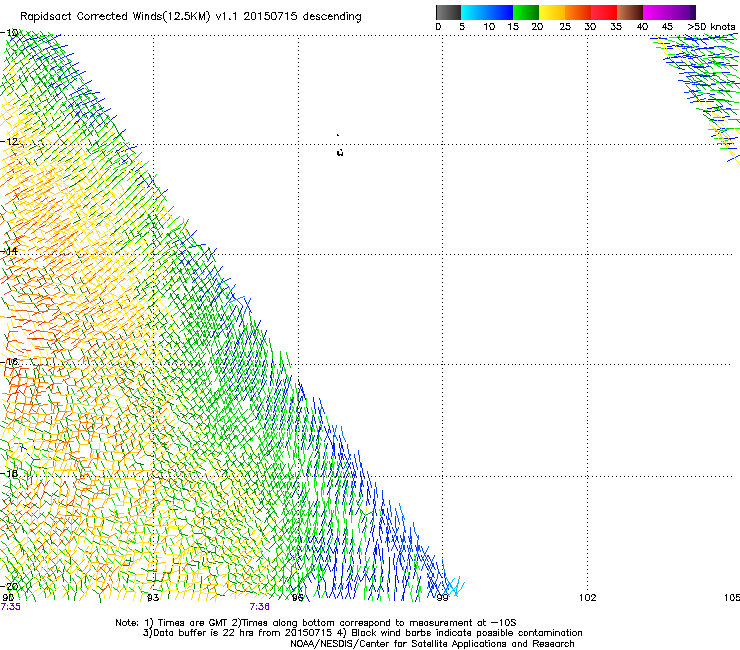Click the -18 latitude axis label
This screenshot has height=650, width=740.
pyautogui.click(x=9, y=473)
